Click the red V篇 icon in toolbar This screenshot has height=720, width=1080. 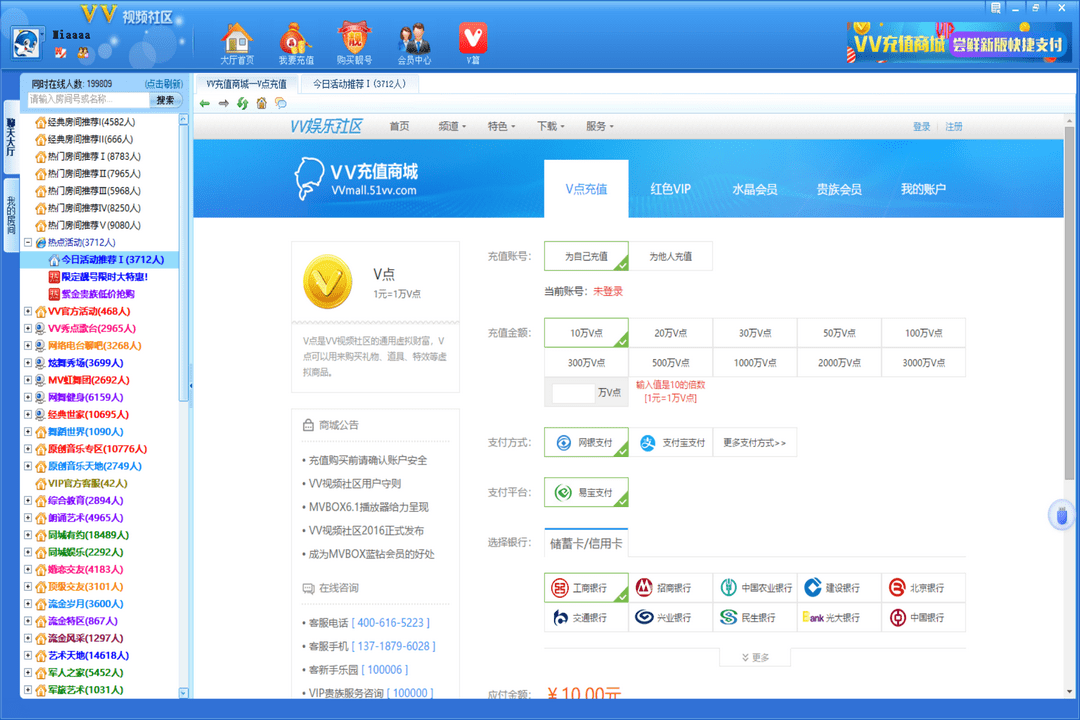click(x=472, y=42)
